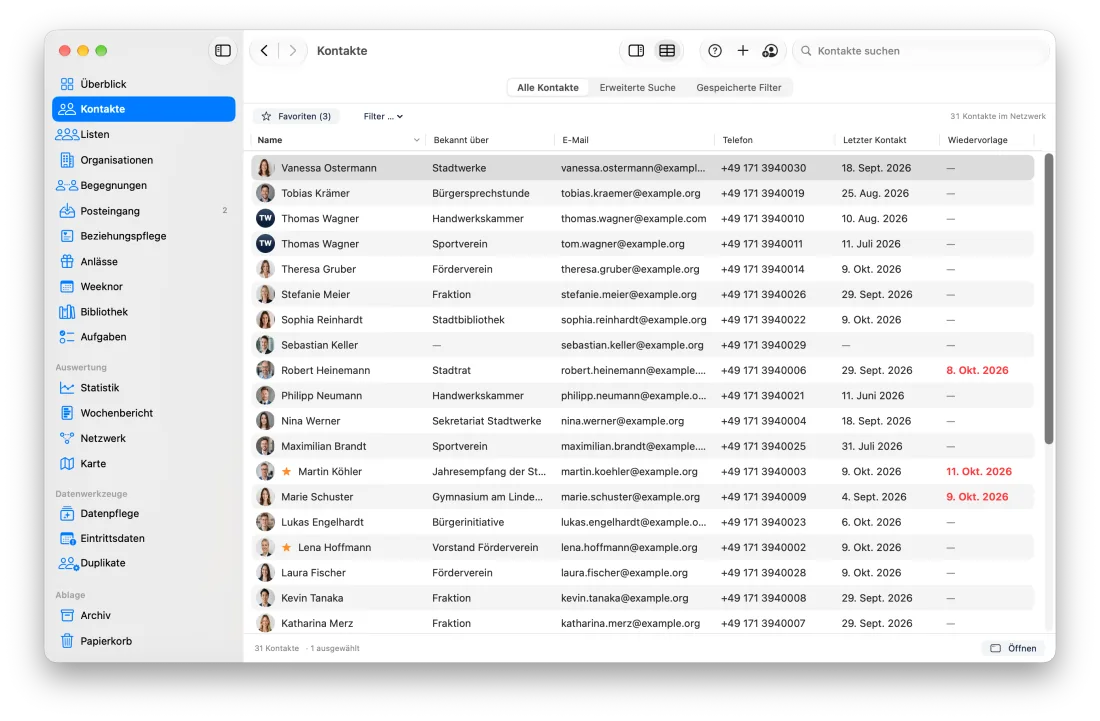This screenshot has height=721, width=1100.
Task: Open Aufgaben in the sidebar
Action: pos(144,337)
